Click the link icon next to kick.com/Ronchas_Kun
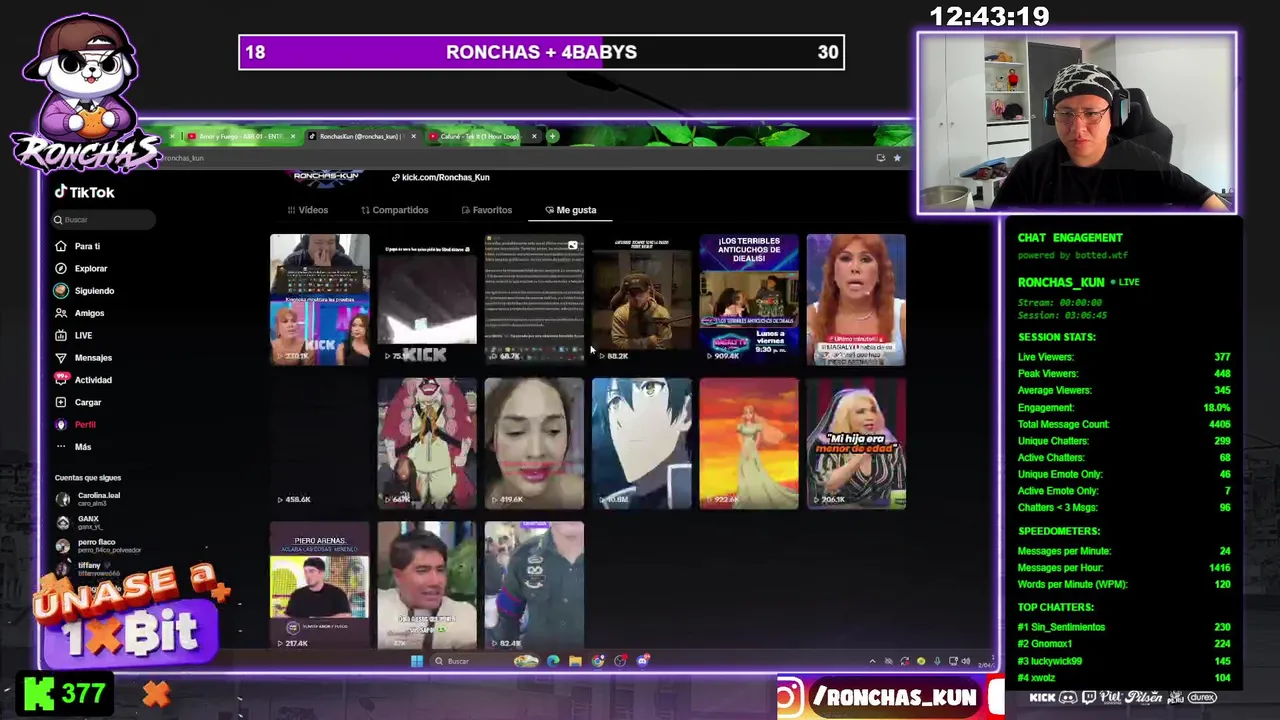The height and width of the screenshot is (720, 1280). tap(396, 177)
